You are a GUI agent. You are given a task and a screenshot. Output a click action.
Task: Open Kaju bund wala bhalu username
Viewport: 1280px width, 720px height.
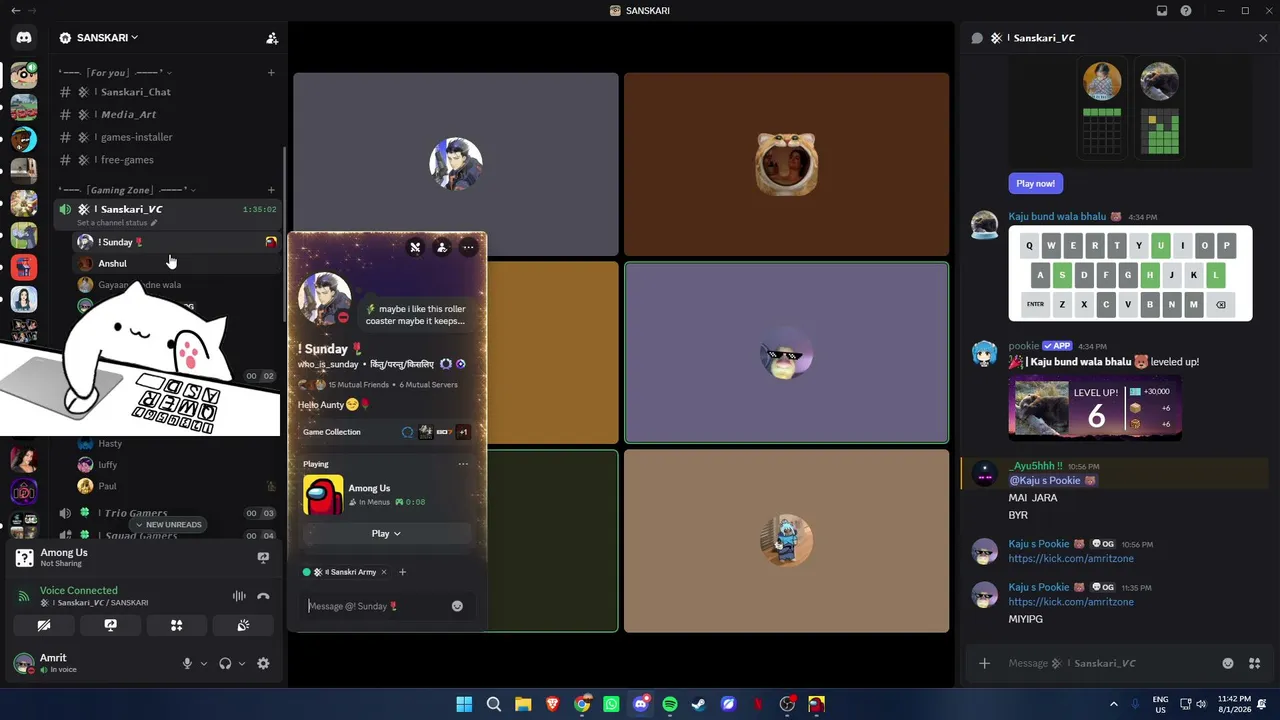click(x=1058, y=217)
